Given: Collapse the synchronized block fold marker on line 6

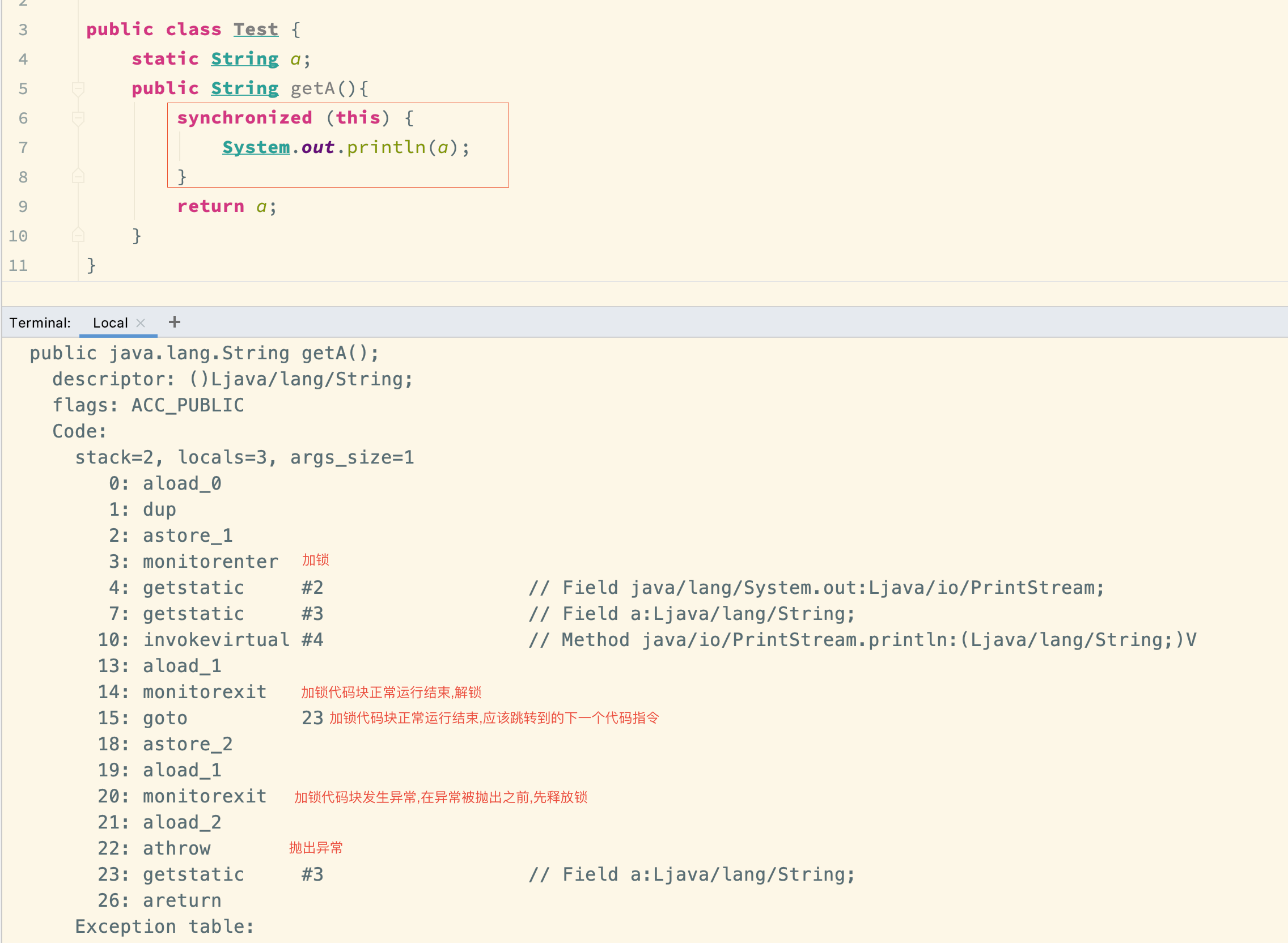Looking at the screenshot, I should [x=78, y=118].
